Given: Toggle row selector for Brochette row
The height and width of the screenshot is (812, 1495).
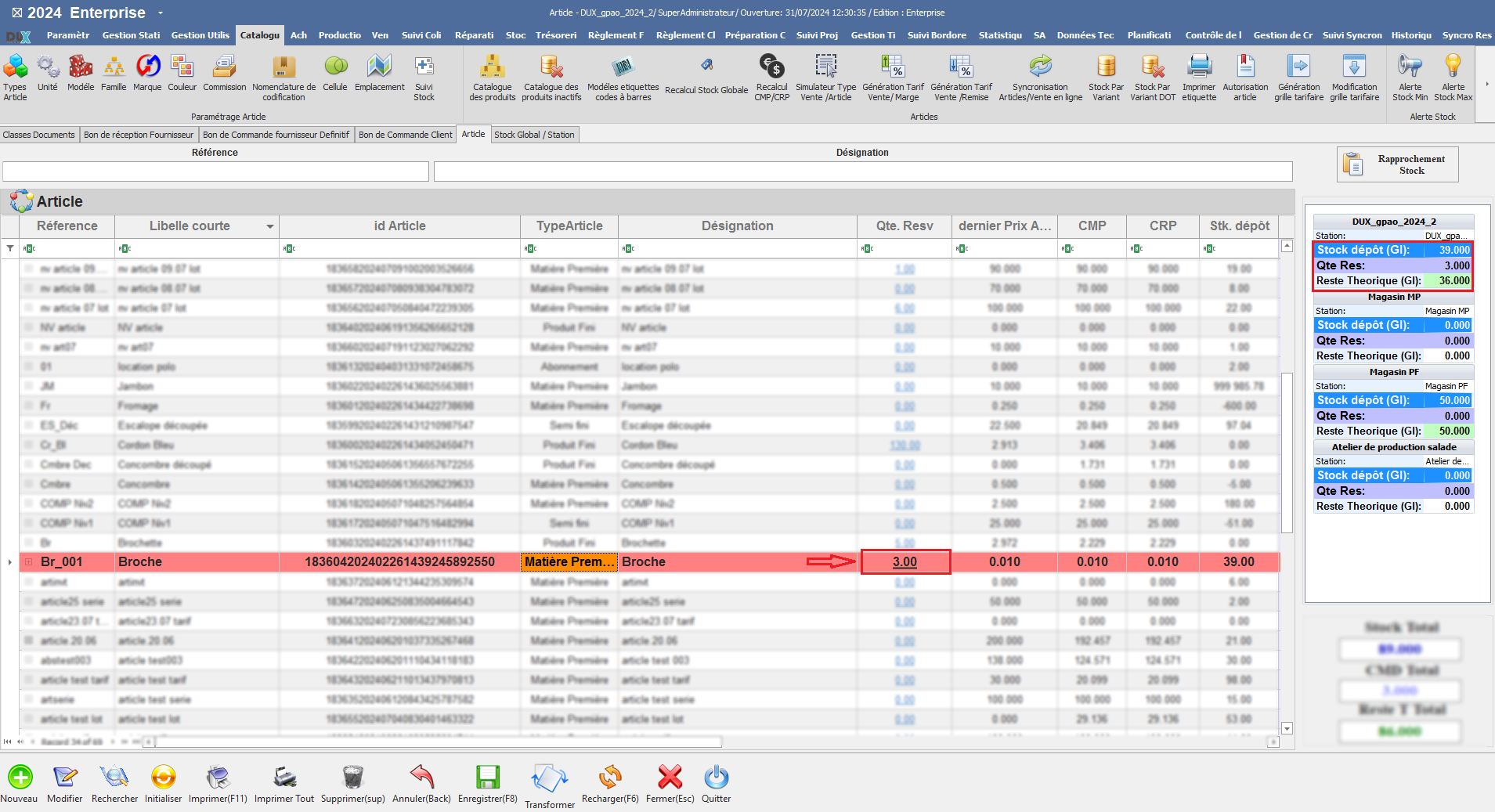Looking at the screenshot, I should coord(29,543).
